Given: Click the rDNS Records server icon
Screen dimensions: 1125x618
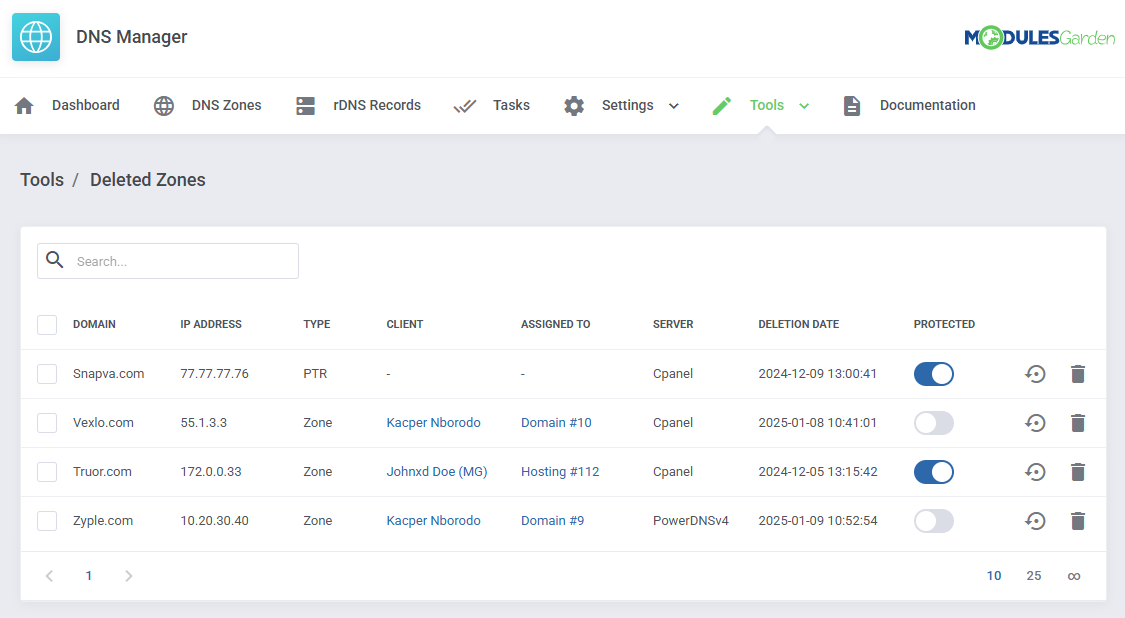Looking at the screenshot, I should coord(306,106).
